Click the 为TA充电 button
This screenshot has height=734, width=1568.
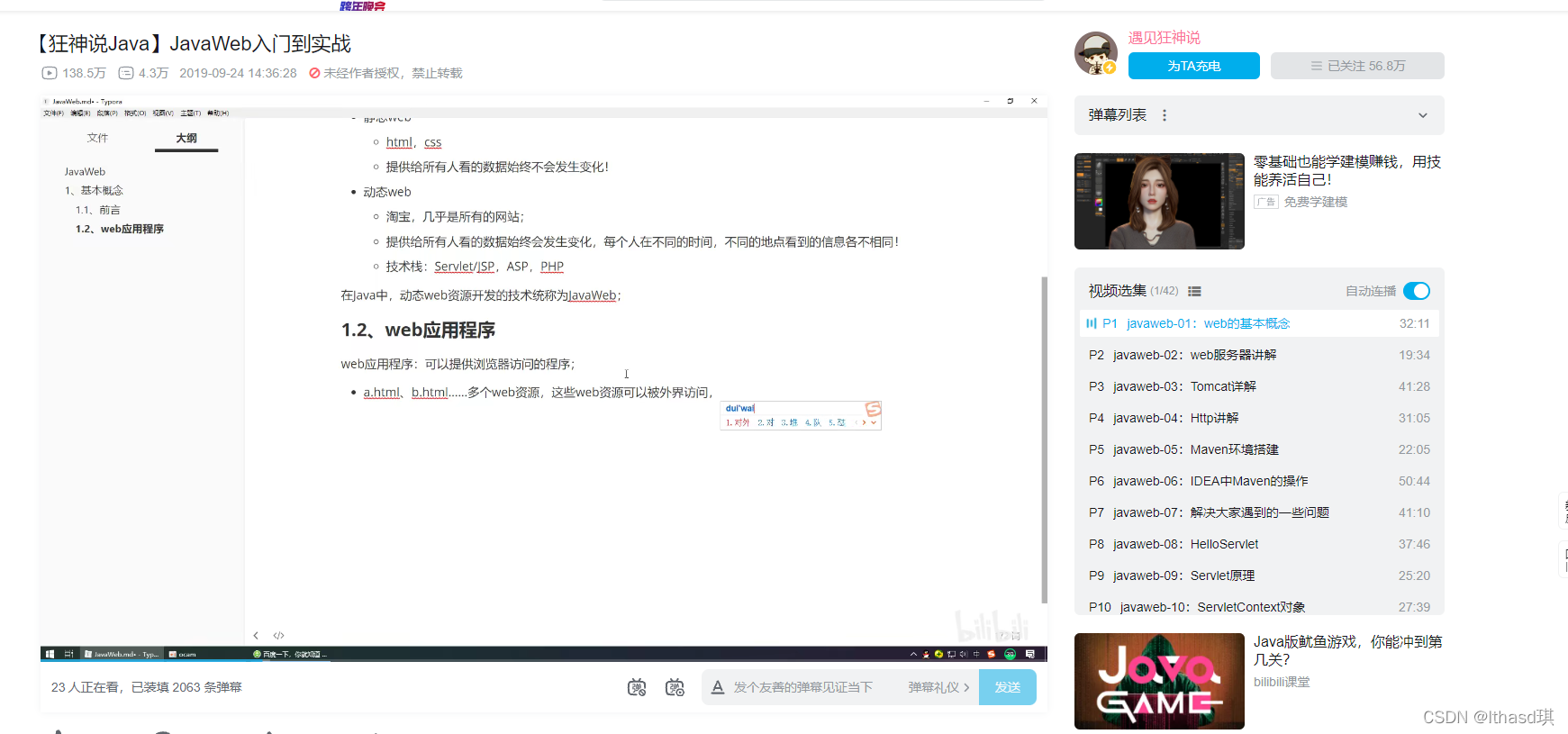(x=1193, y=66)
